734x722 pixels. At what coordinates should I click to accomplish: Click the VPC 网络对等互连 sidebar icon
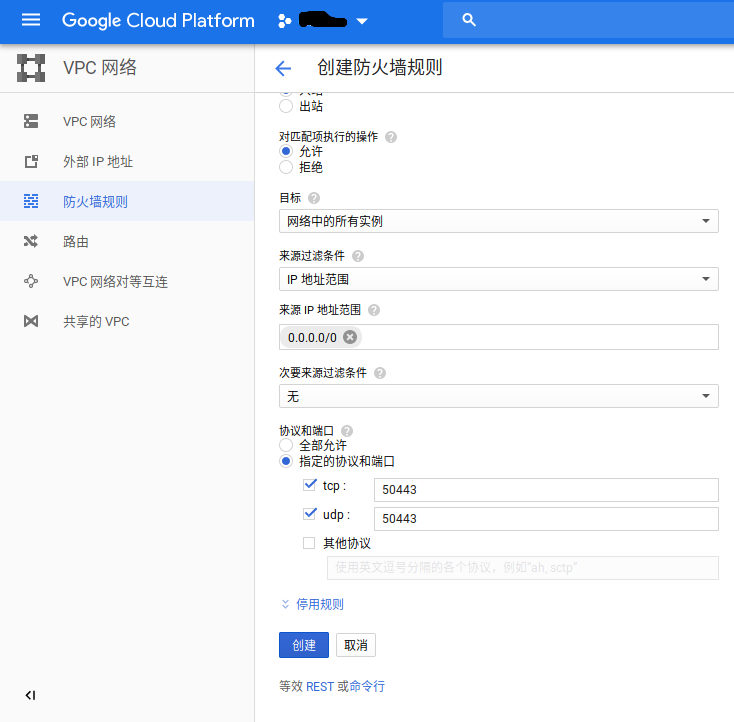(31, 281)
